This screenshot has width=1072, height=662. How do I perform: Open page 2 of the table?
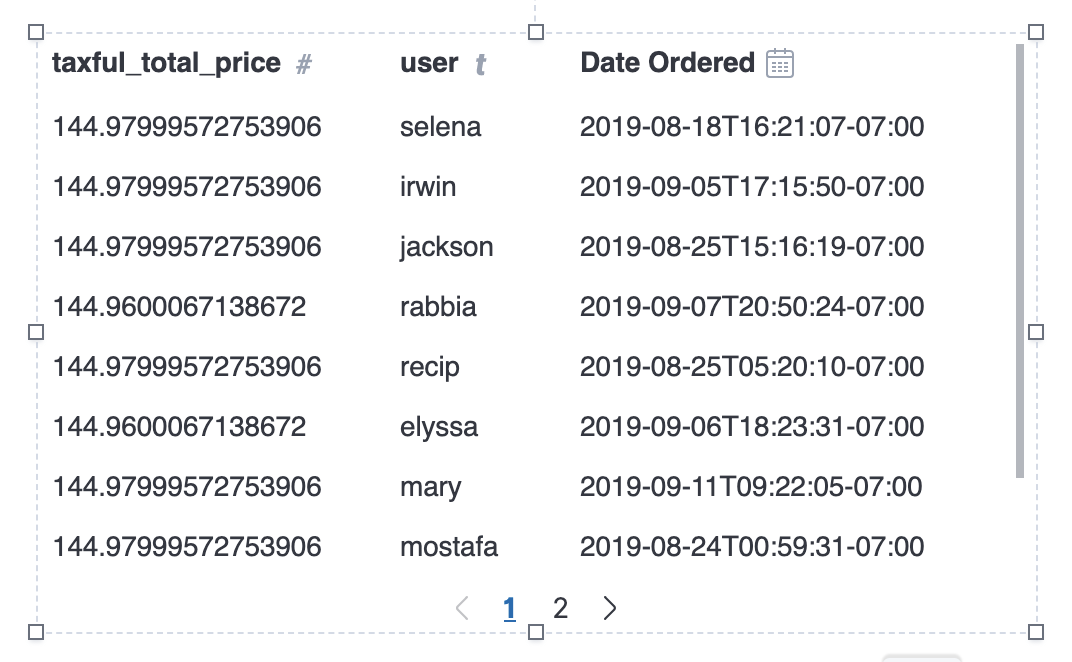tap(561, 608)
